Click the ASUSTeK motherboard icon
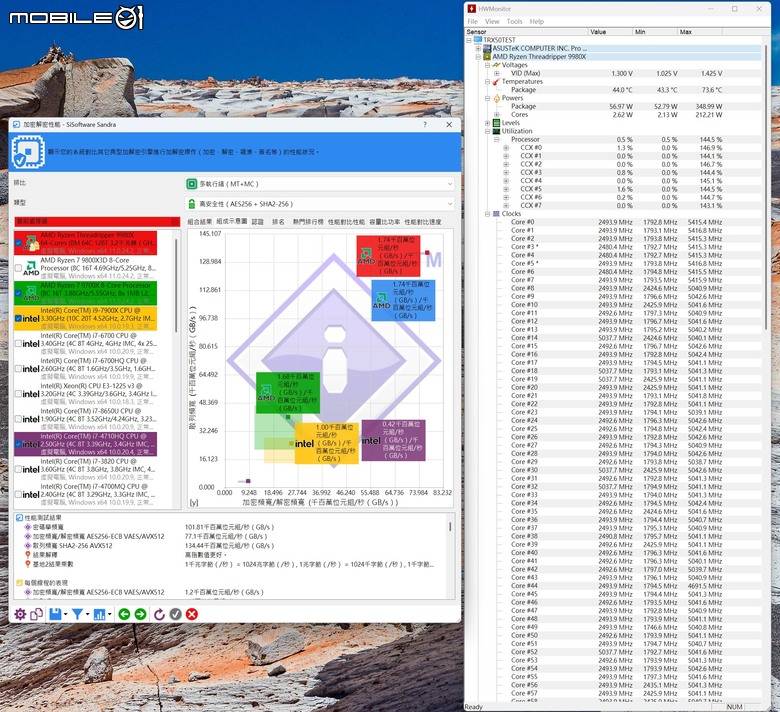The image size is (780, 712). [487, 48]
